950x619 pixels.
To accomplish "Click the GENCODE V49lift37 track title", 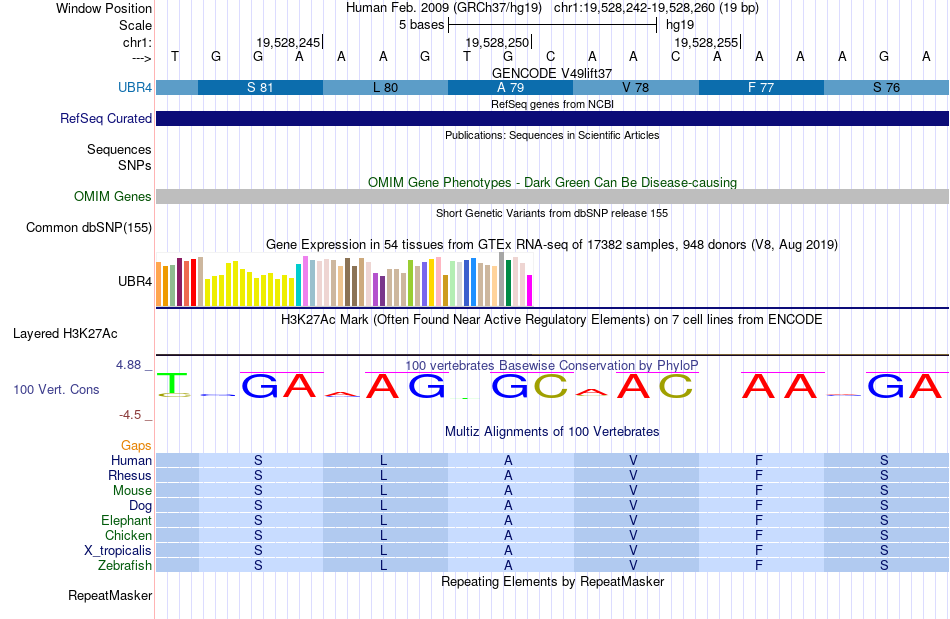I will coord(552,73).
